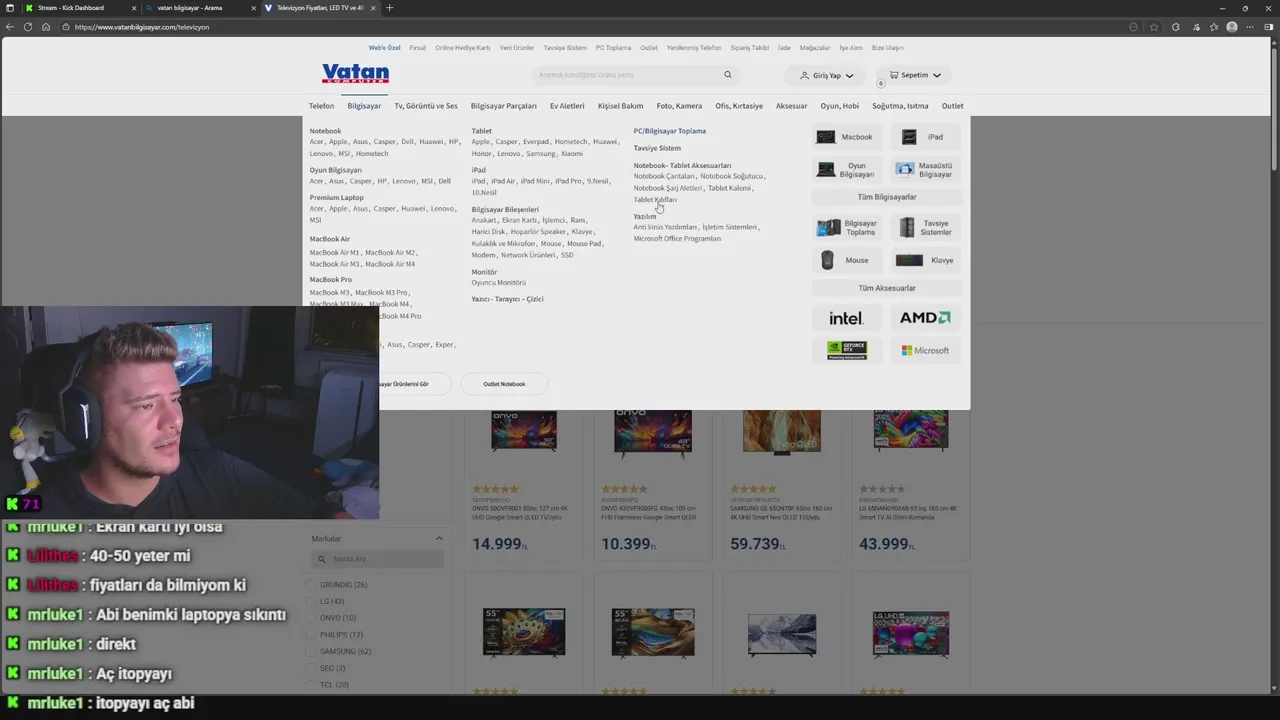Screen dimensions: 1280x720
Task: Select the Mouse accessory icon tile
Action: [x=846, y=260]
